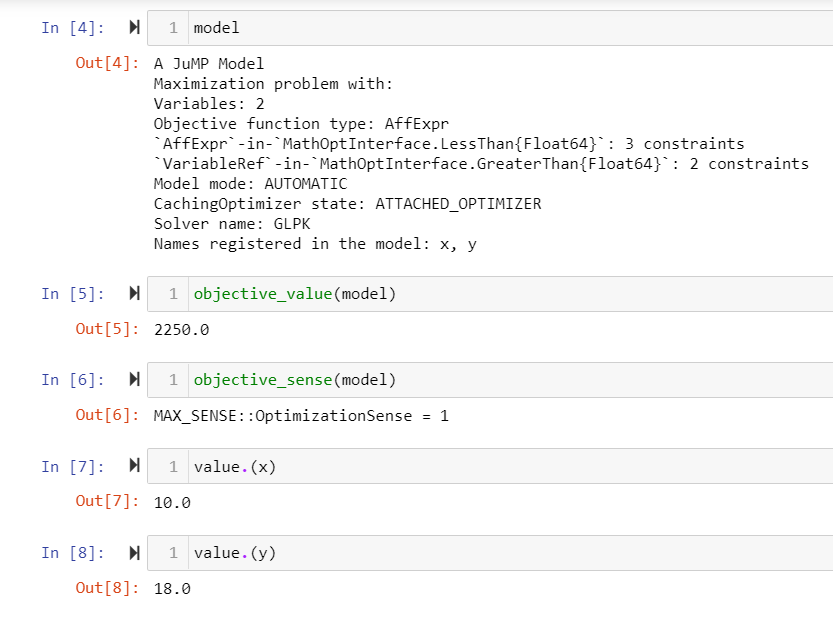Image resolution: width=833 pixels, height=619 pixels.
Task: Select the value.(y) code cell
Action: pyautogui.click(x=500, y=553)
